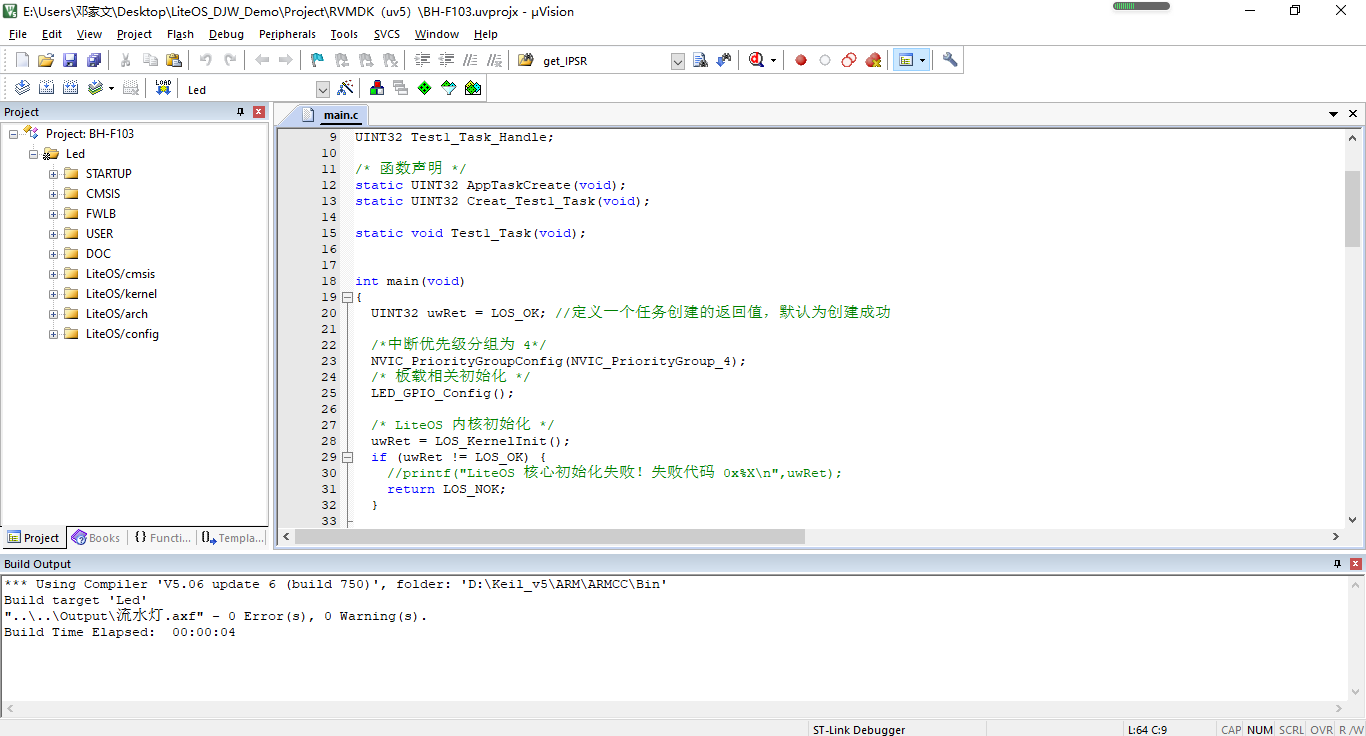The image size is (1366, 736).
Task: Save current file with floppy icon
Action: tap(70, 60)
